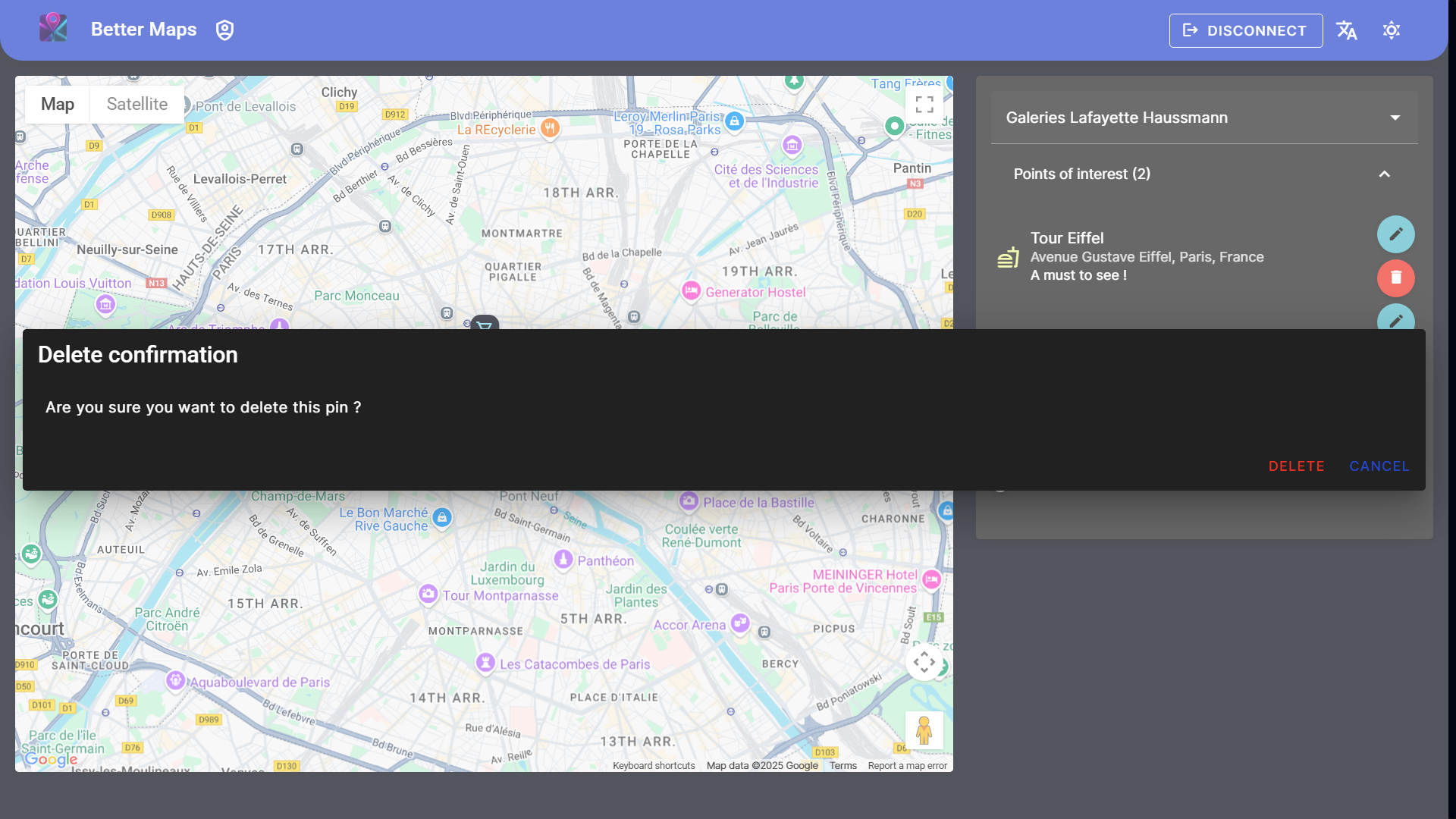Open the Report a map error link
Image resolution: width=1456 pixels, height=819 pixels.
[x=907, y=766]
